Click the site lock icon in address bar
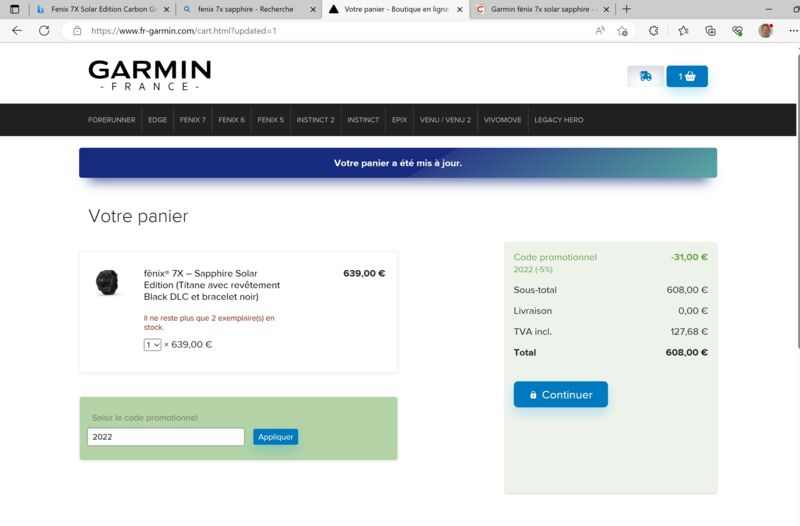Screen dimensions: 800x526 pos(77,31)
